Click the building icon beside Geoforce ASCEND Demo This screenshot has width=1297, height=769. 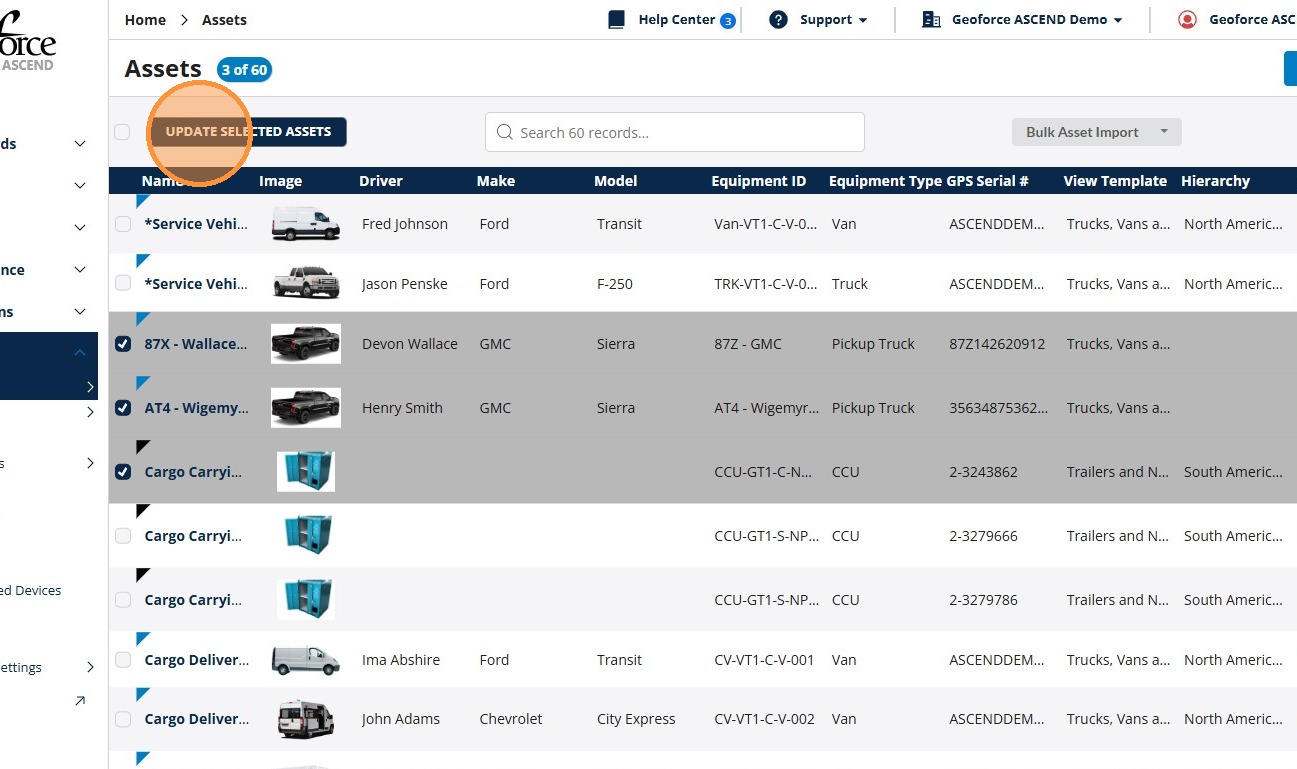click(931, 20)
